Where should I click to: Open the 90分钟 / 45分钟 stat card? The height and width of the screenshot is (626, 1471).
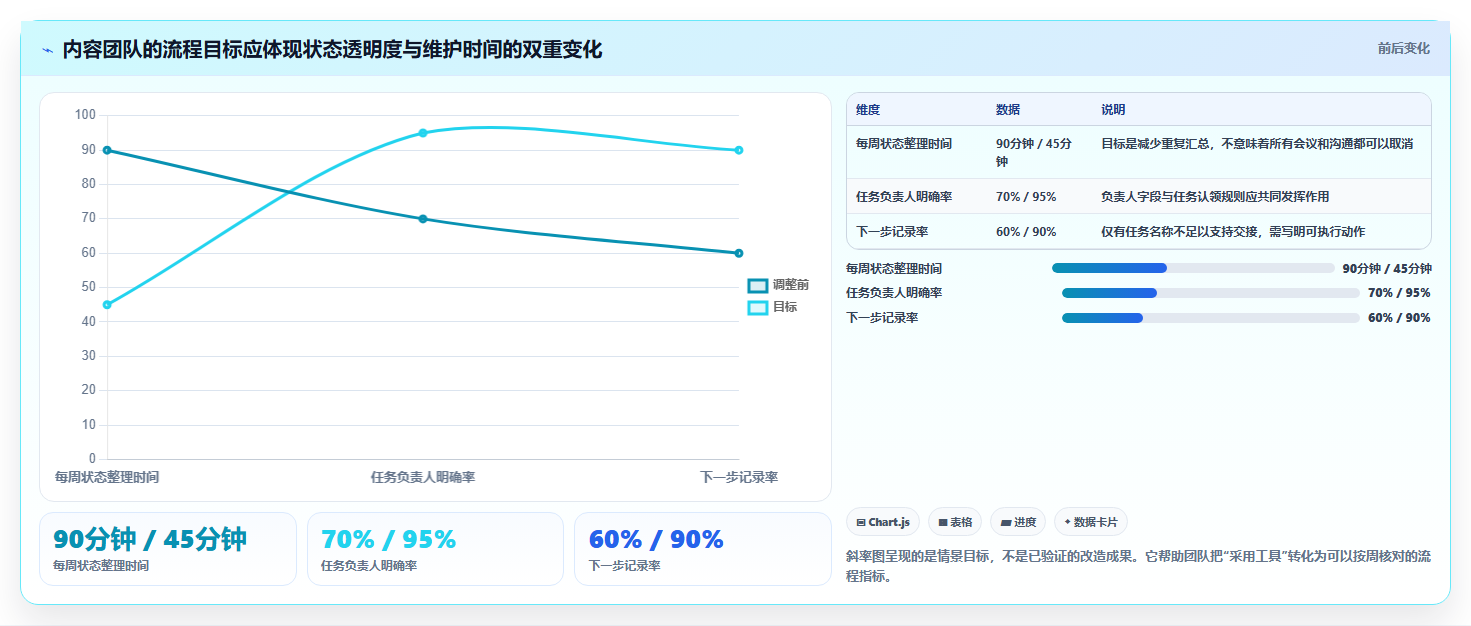(168, 549)
